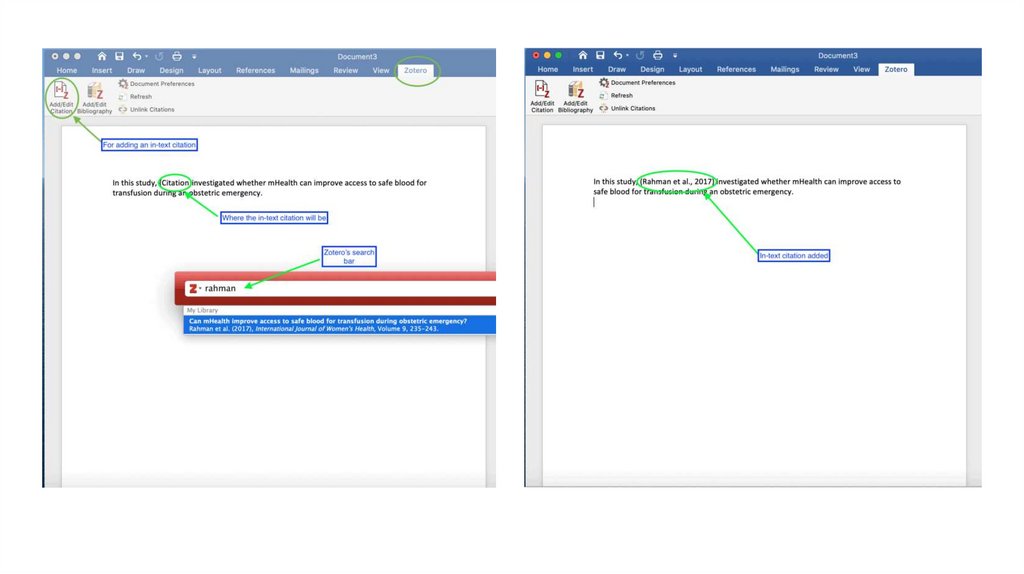Open Design tab in left Word window
This screenshot has width=1024, height=574.
click(x=171, y=71)
